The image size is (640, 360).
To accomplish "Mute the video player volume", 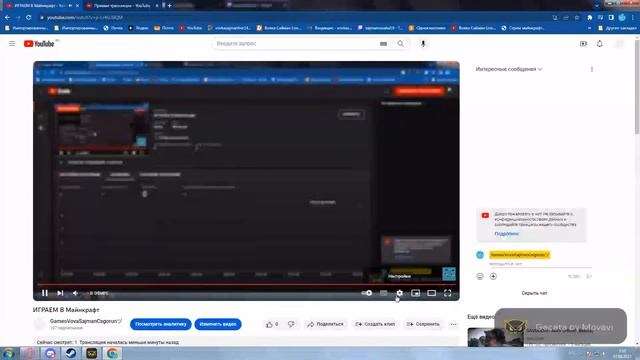I will click(x=75, y=293).
